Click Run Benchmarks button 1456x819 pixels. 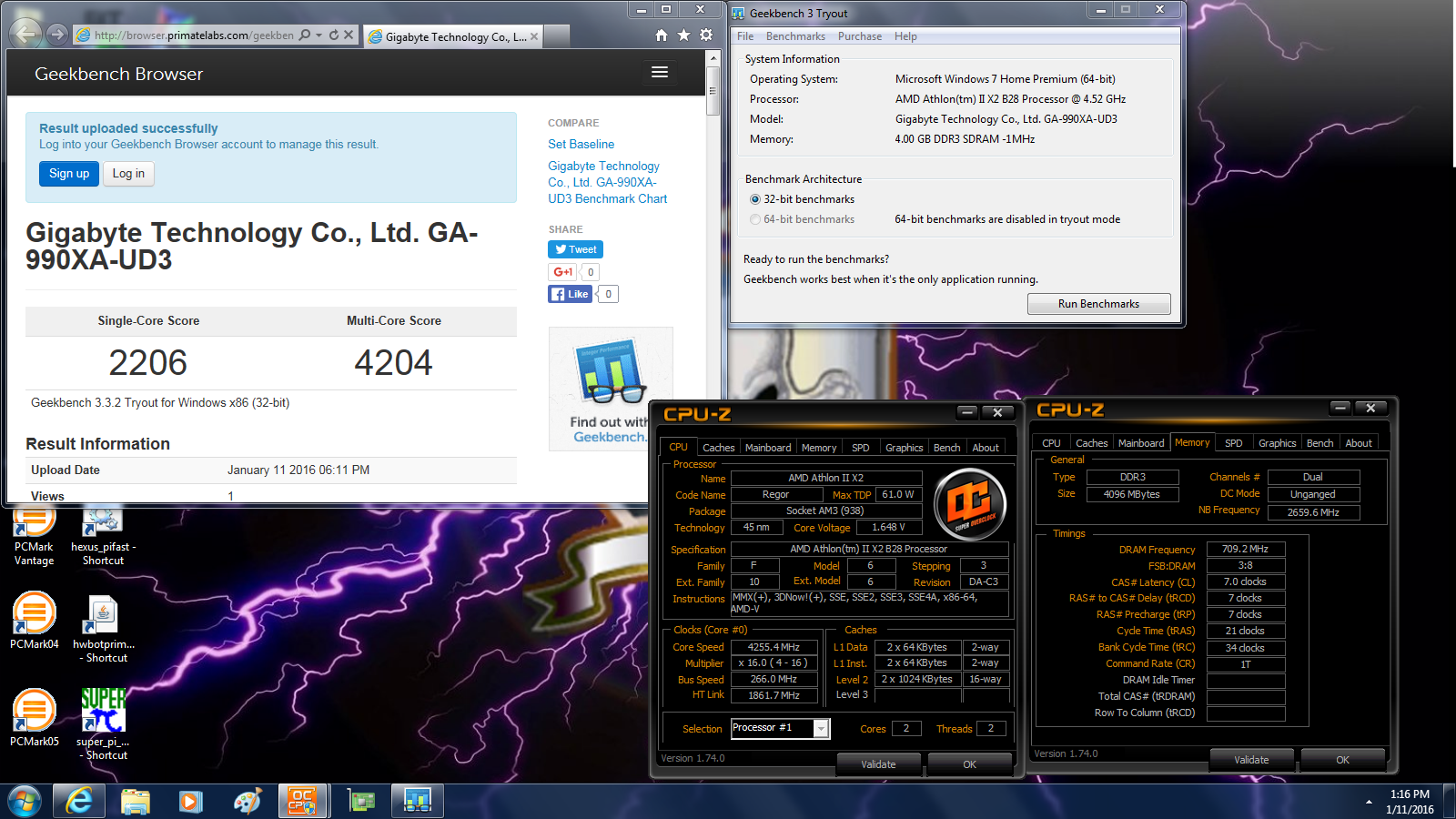pyautogui.click(x=1098, y=304)
